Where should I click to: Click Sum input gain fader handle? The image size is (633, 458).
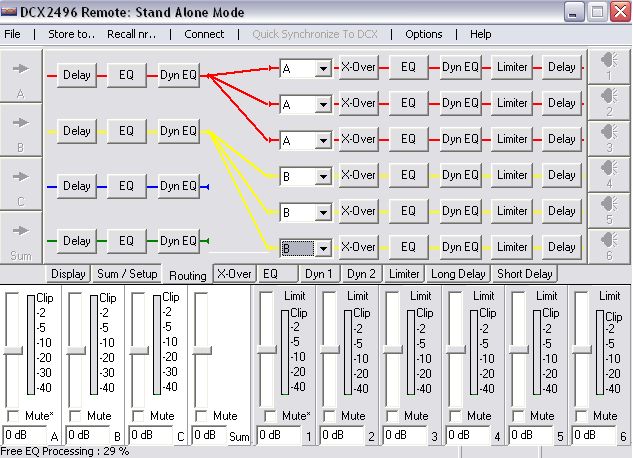click(x=202, y=351)
